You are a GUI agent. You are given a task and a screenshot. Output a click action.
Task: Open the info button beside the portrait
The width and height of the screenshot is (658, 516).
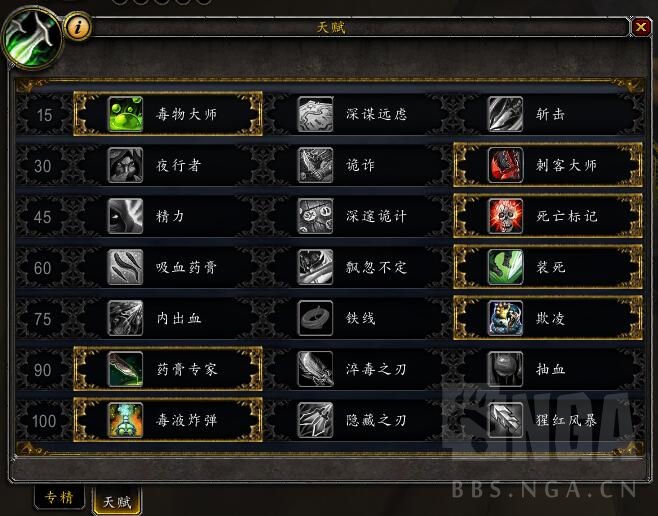pyautogui.click(x=77, y=28)
